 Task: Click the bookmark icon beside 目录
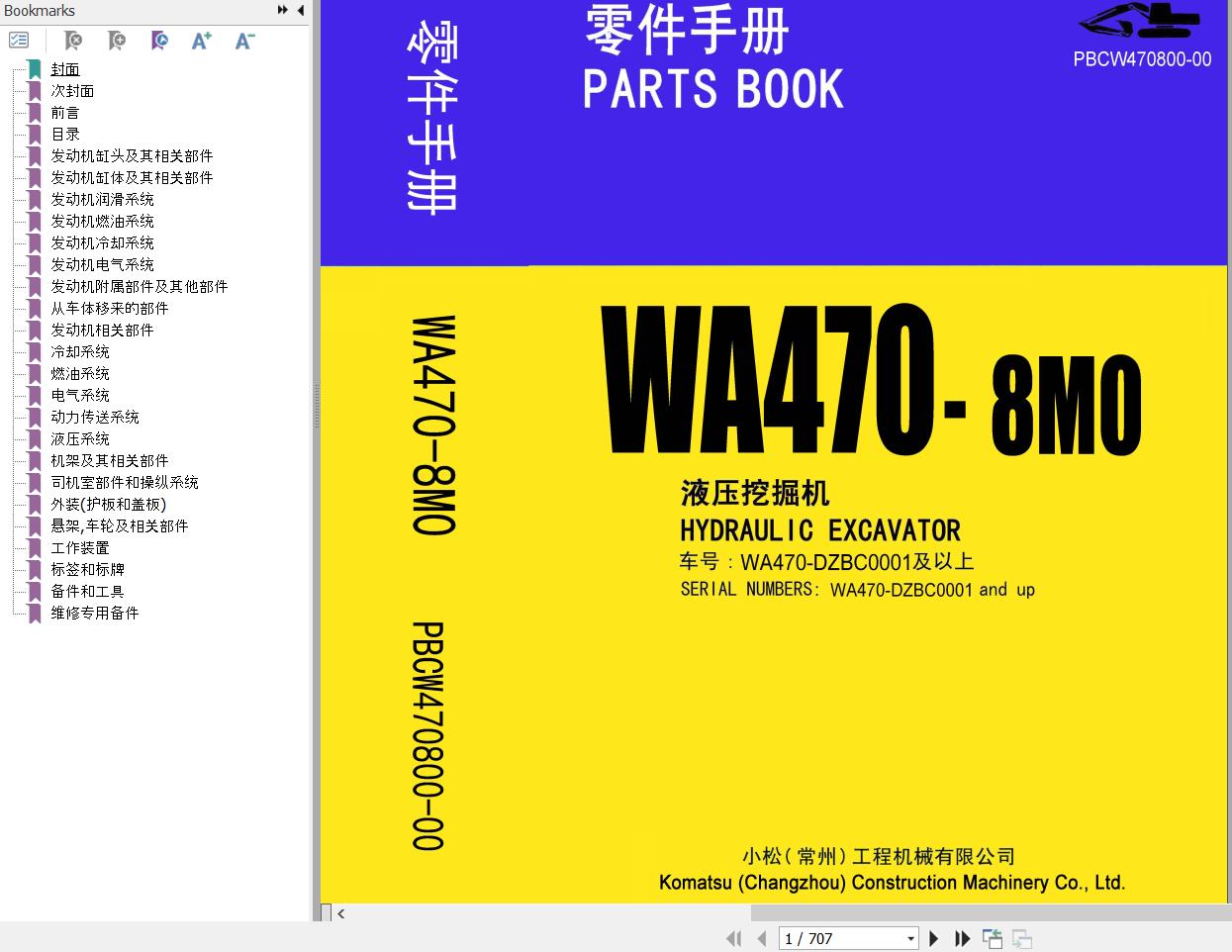35,134
